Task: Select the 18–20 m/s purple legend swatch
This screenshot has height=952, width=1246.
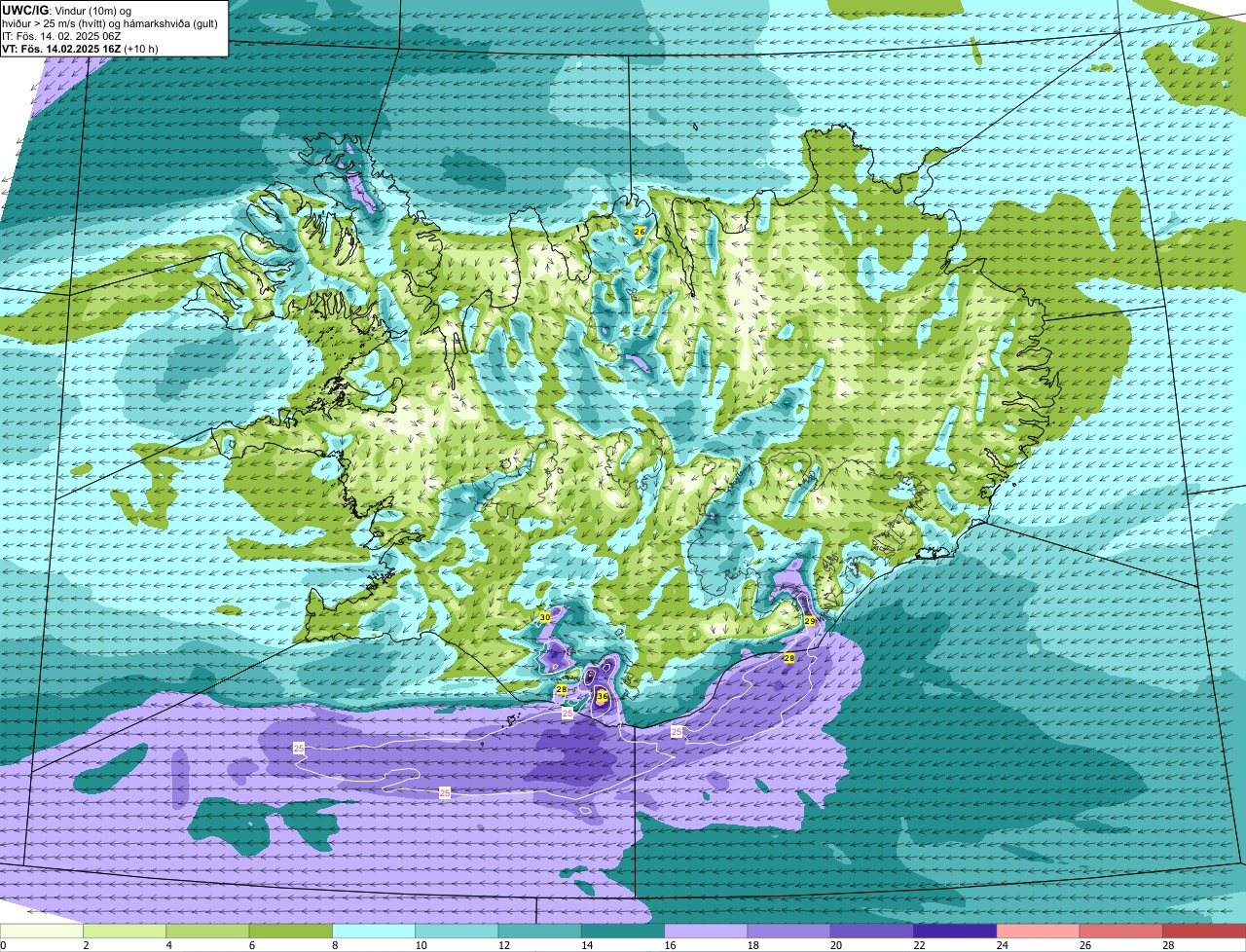Action: [x=788, y=931]
